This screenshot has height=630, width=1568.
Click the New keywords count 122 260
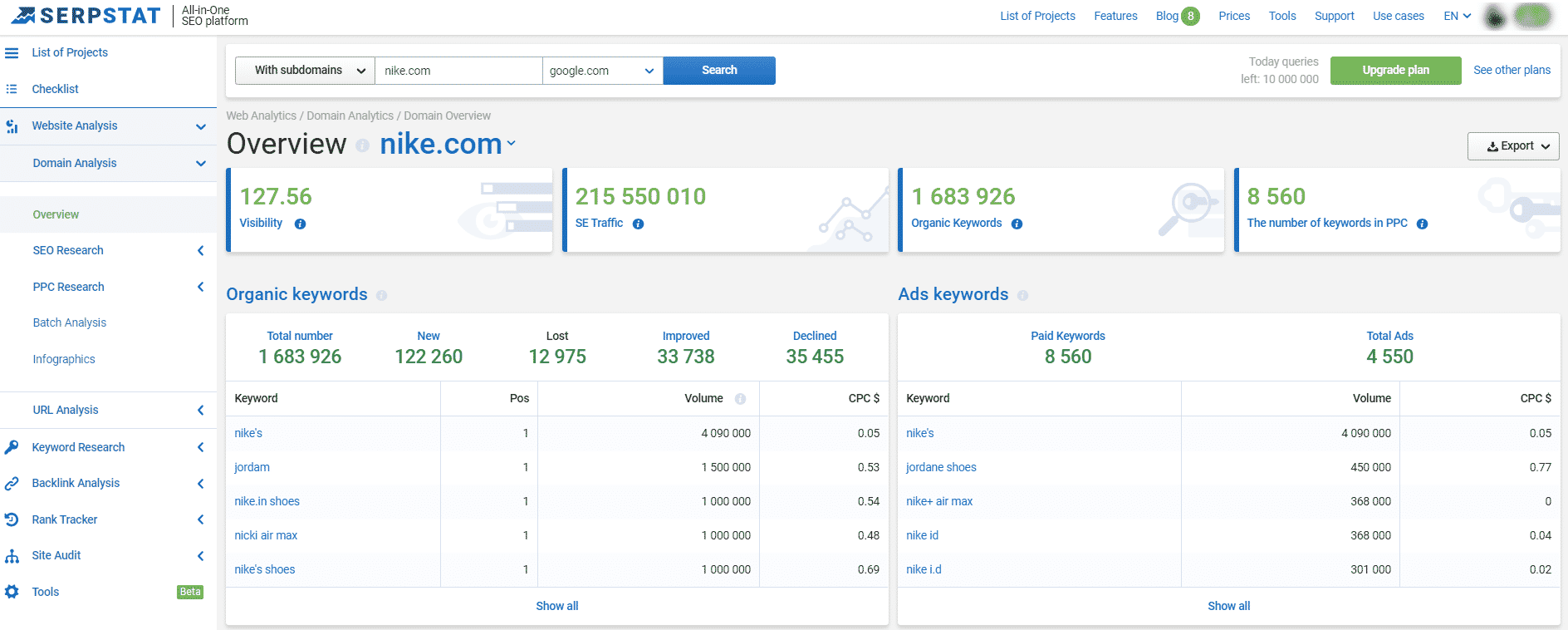tap(429, 357)
